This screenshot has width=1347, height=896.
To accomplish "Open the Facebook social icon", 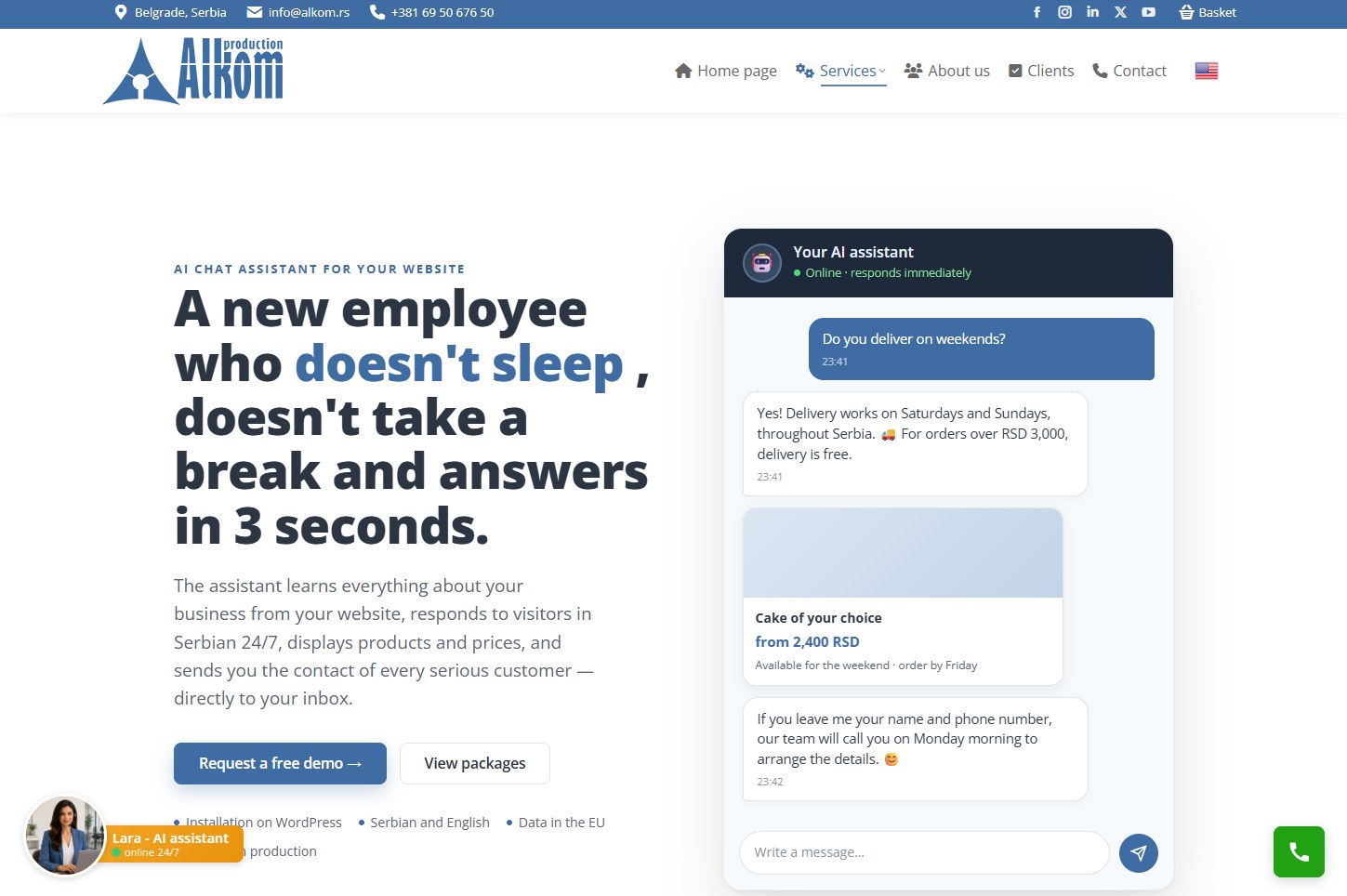I will click(1037, 12).
